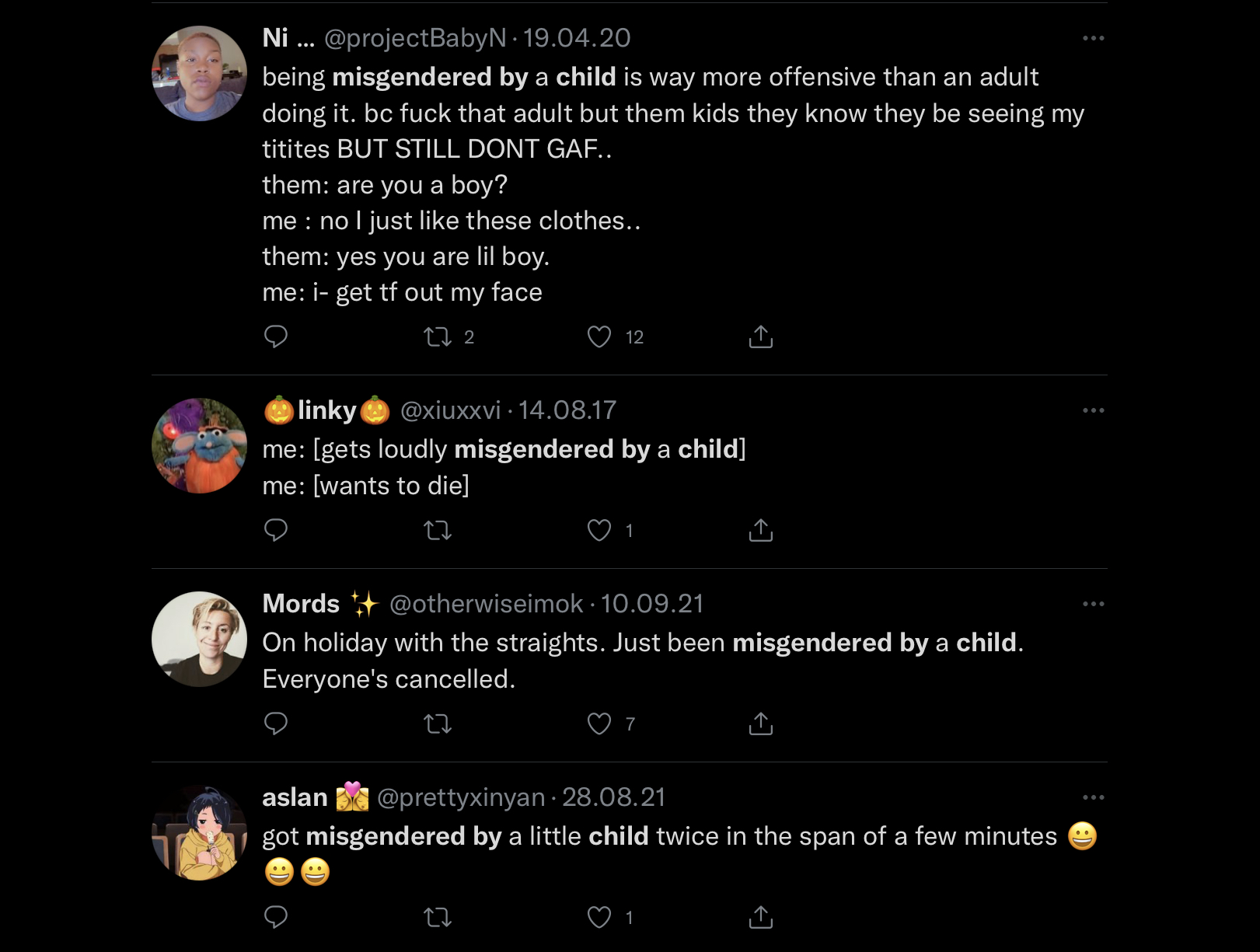The height and width of the screenshot is (952, 1260).
Task: Open more options for aslan's tweet
Action: 1094,797
